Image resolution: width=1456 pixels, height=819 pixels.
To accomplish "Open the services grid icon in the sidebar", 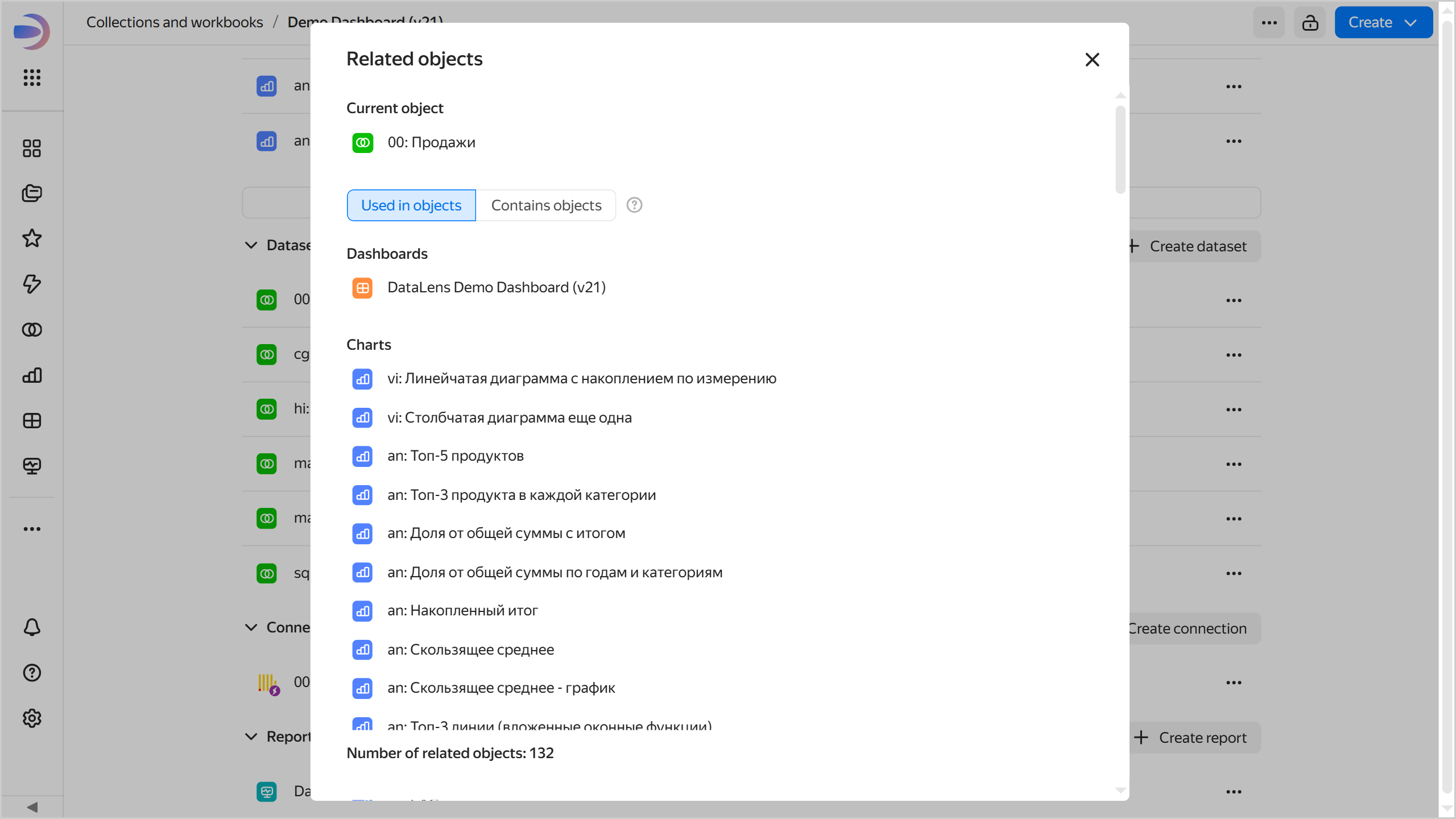I will pos(32,77).
